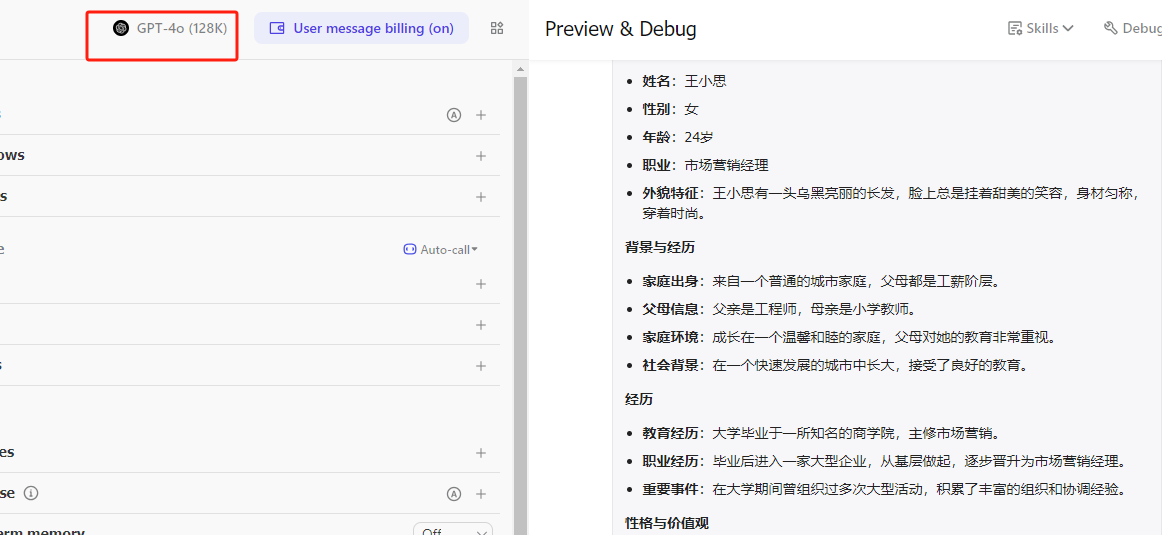
Task: Click the plus icon in the top row above Workflows
Action: (481, 115)
